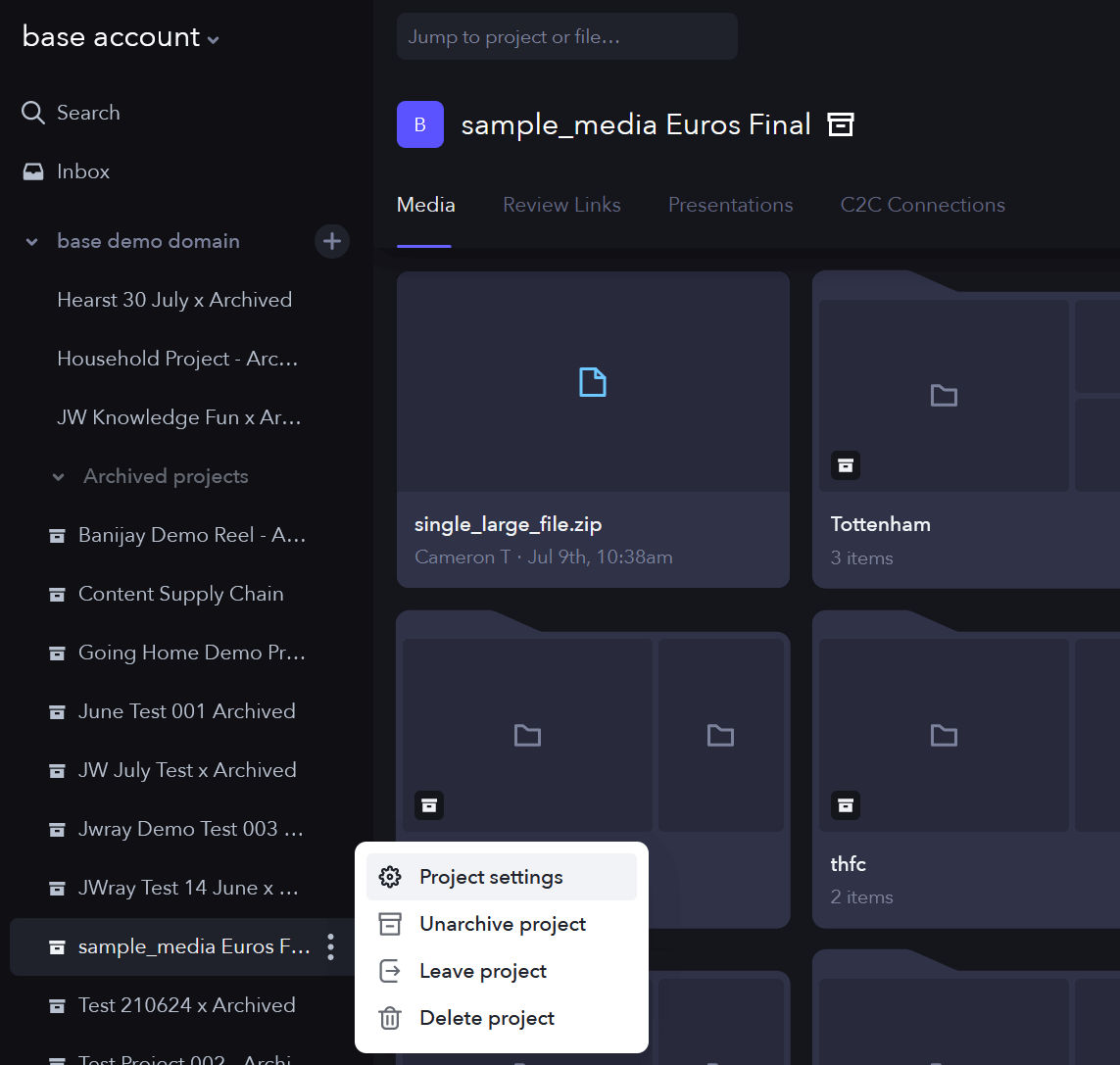Click the Search magnifier icon

pos(33,112)
